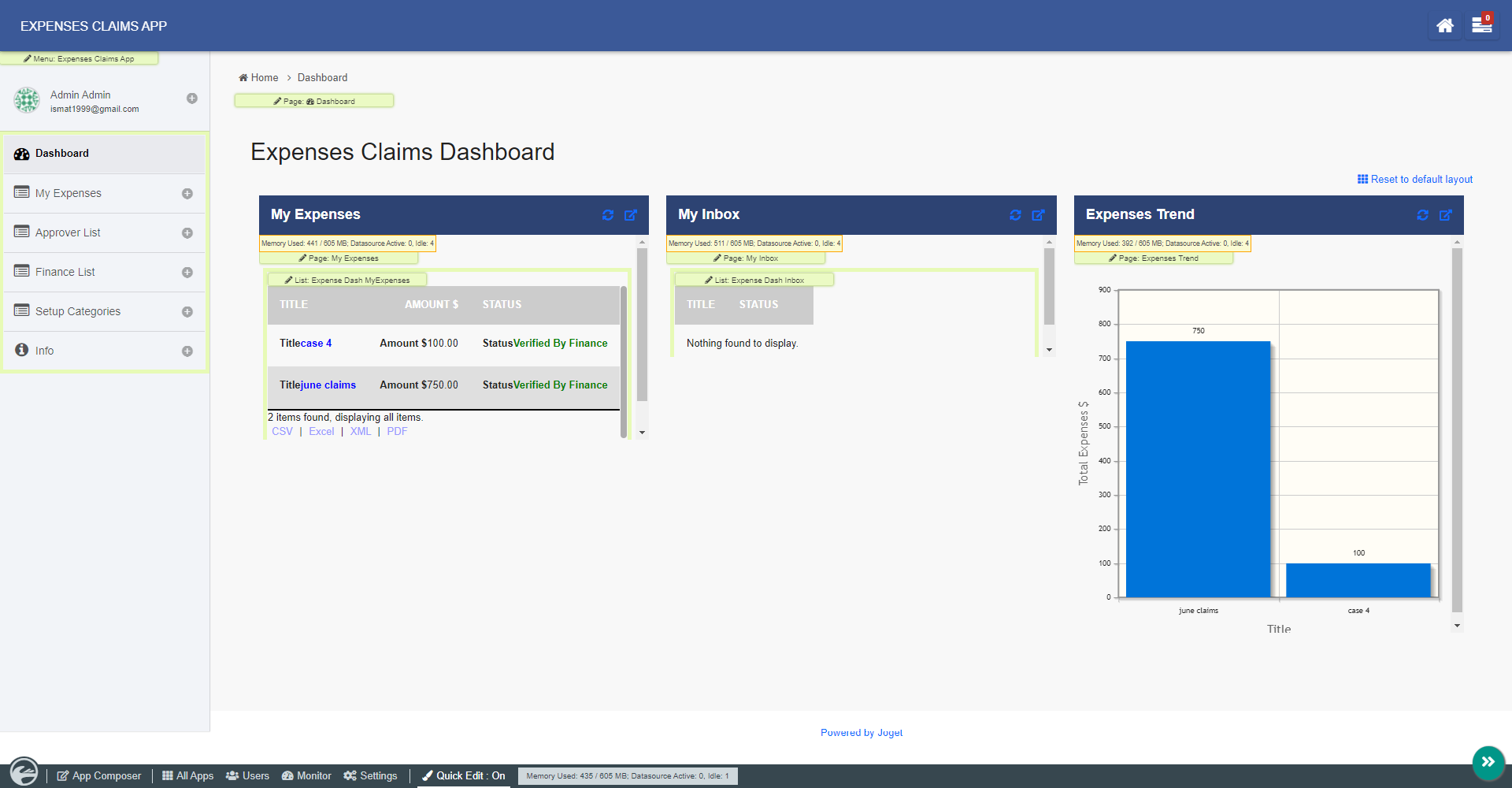Viewport: 1512px width, 788px height.
Task: Click the case 4 bar in chart
Action: (x=1358, y=581)
